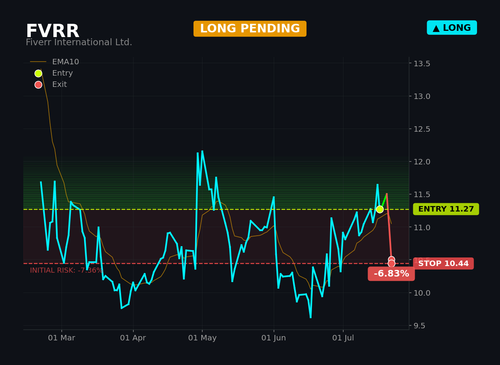
Task: Click the 10.0 price axis label
Action: 422,293
